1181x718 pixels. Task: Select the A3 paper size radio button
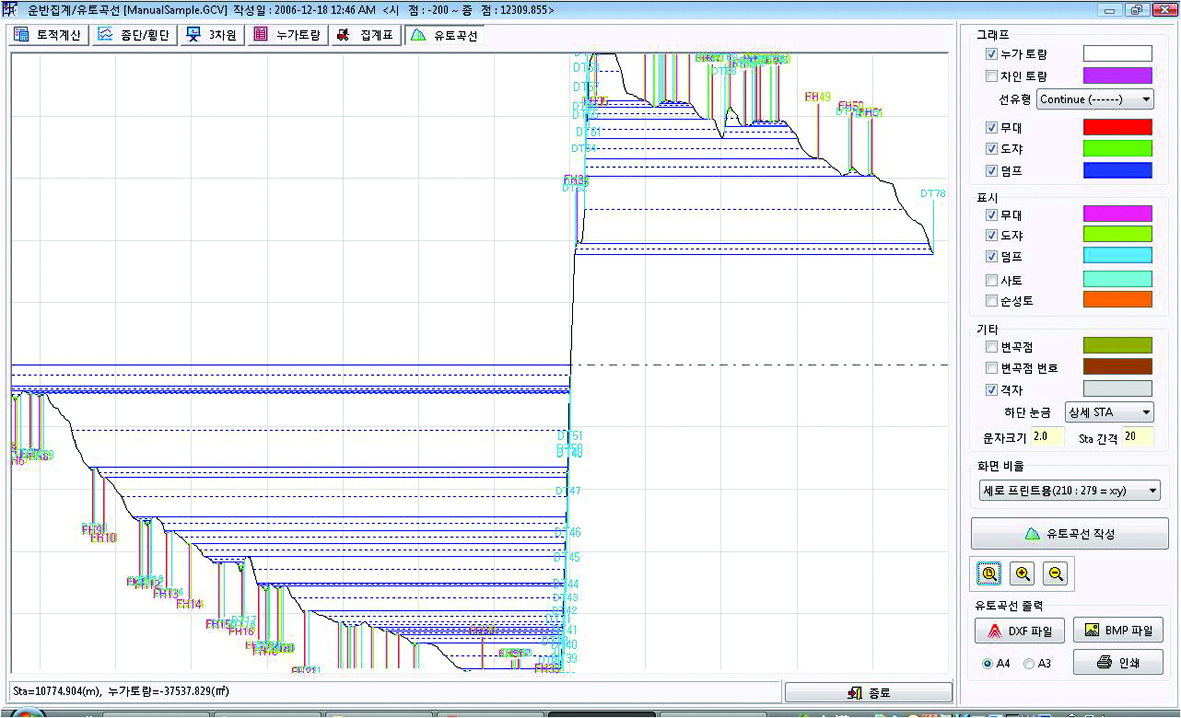[x=1029, y=663]
